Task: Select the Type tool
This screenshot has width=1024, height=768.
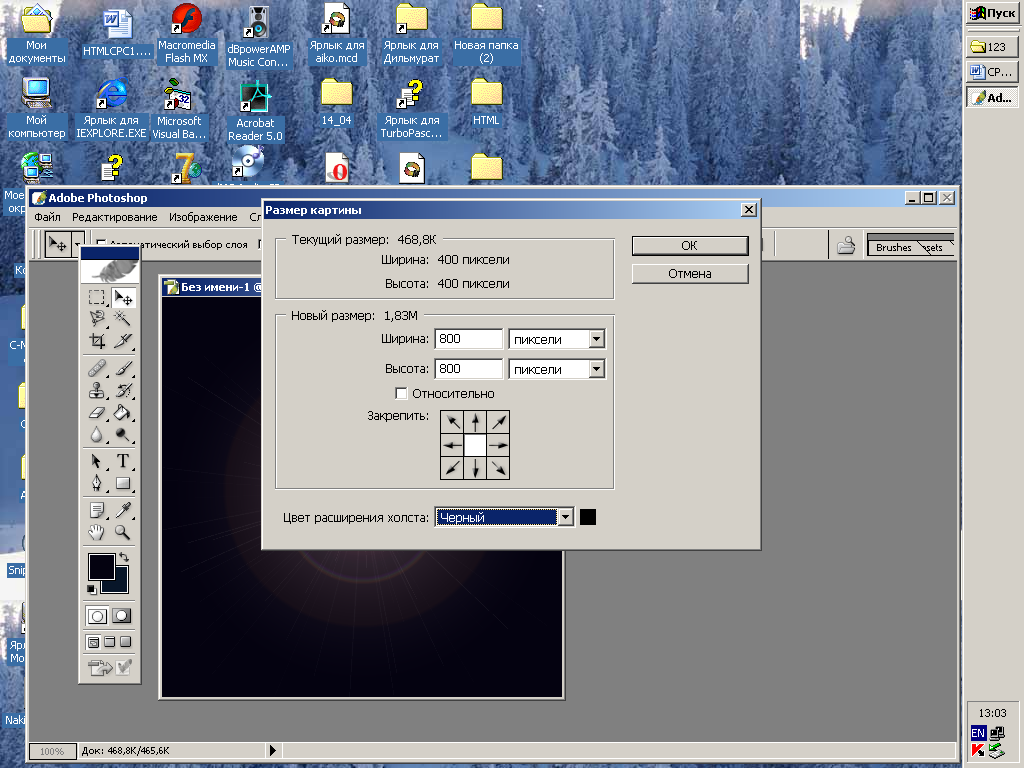Action: click(123, 462)
